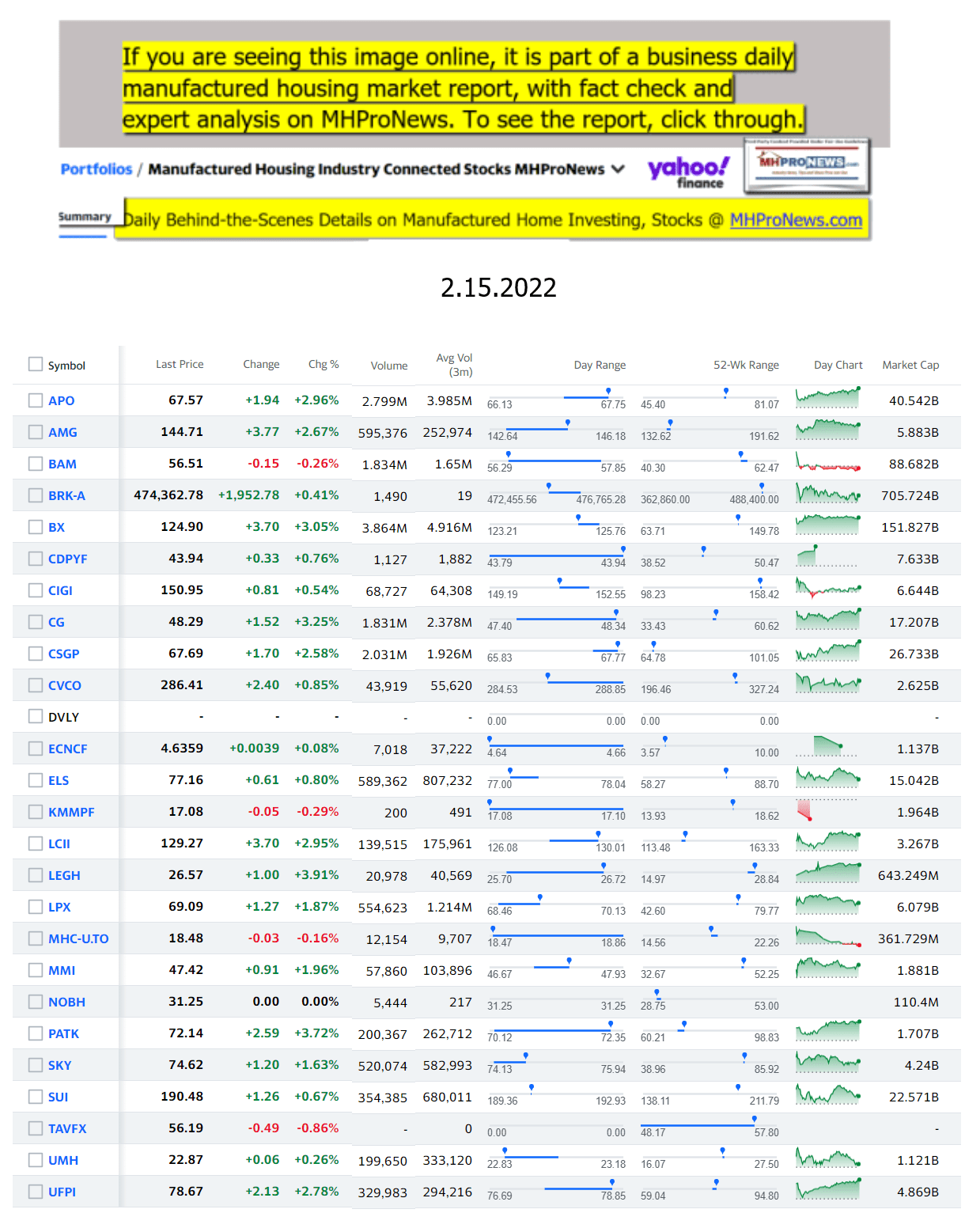The width and height of the screenshot is (965, 1232).
Task: Click the TAVFX 52-week range bar
Action: (710, 1127)
